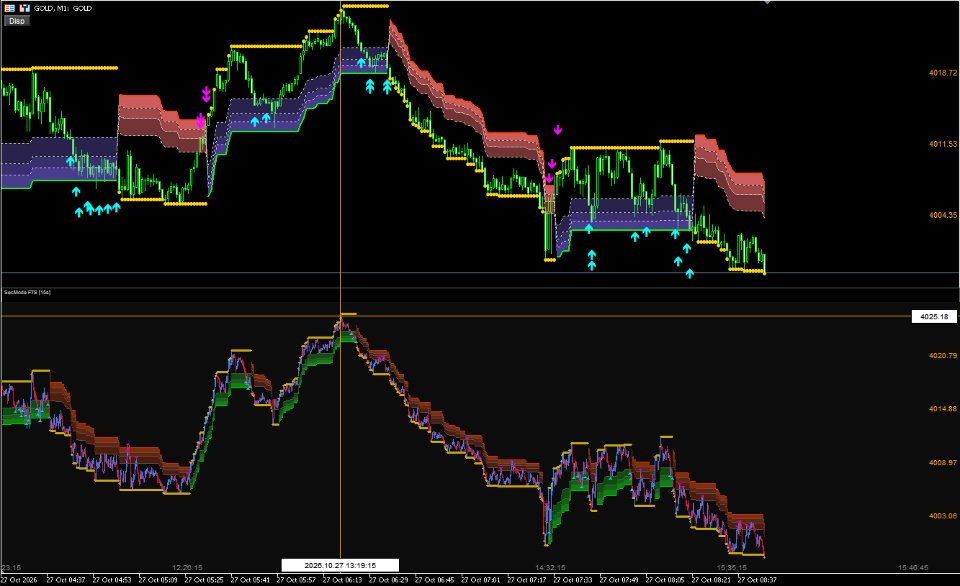The width and height of the screenshot is (960, 586).
Task: Click the red-blue grid icon beside chart title
Action: click(x=10, y=8)
